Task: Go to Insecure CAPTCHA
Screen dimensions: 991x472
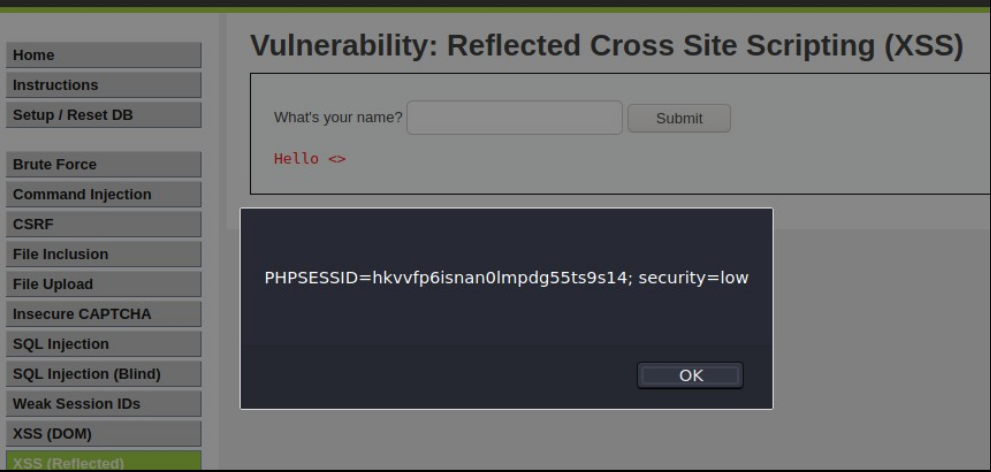Action: [x=104, y=314]
